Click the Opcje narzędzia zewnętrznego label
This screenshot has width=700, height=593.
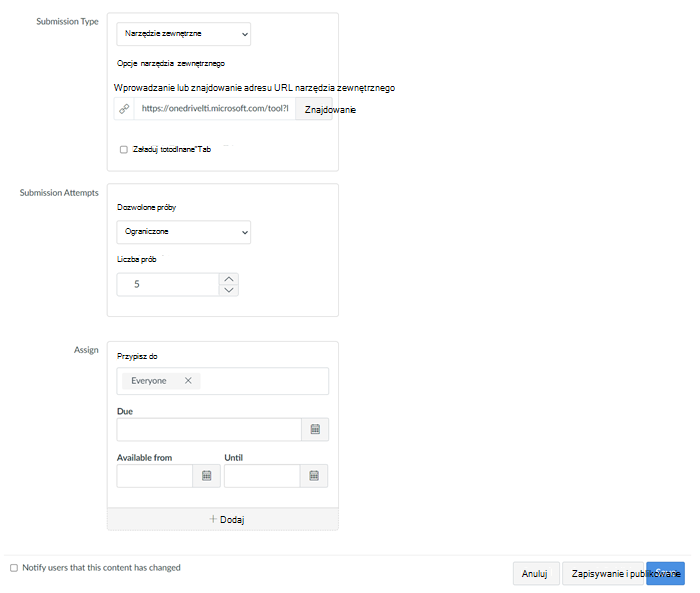[171, 63]
